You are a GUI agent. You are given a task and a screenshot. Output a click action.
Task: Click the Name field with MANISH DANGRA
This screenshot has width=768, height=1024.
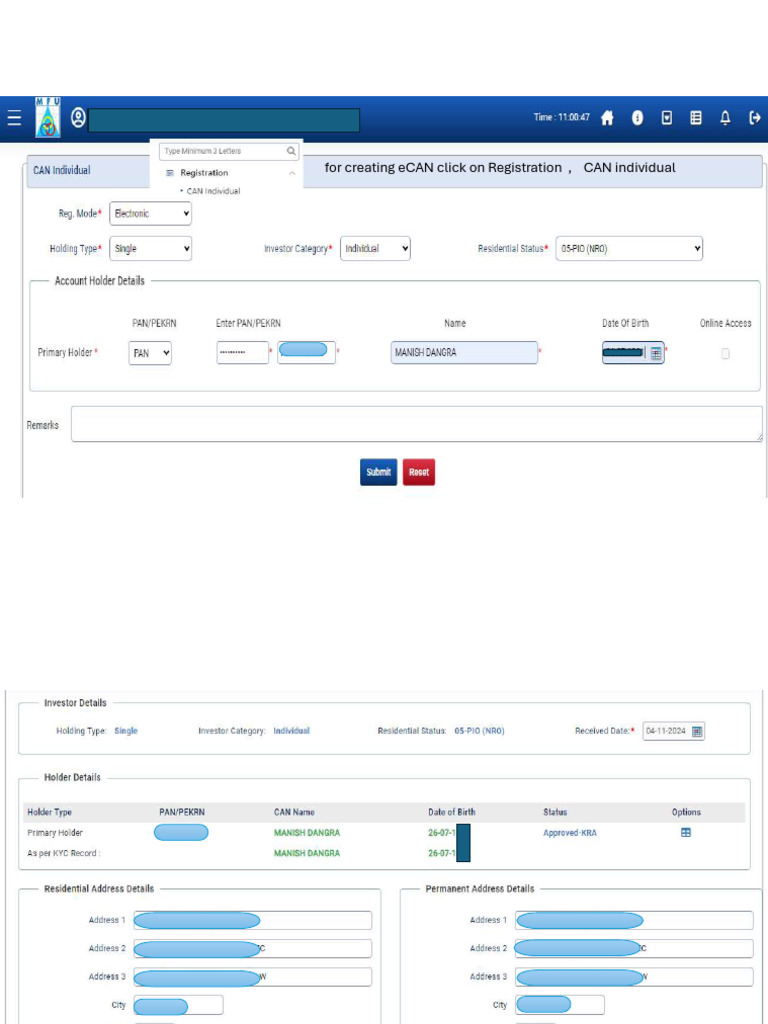pyautogui.click(x=464, y=353)
